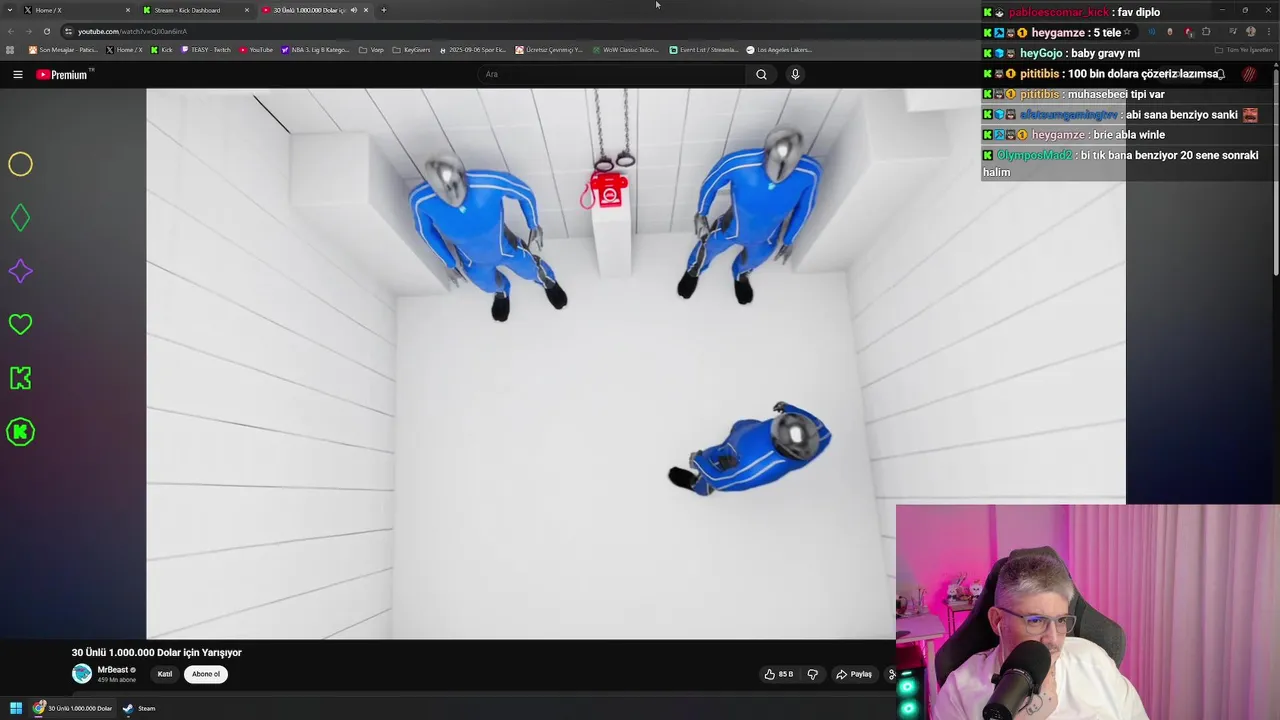Click the yellow circle overlay icon
The width and height of the screenshot is (1280, 720).
pyautogui.click(x=20, y=164)
